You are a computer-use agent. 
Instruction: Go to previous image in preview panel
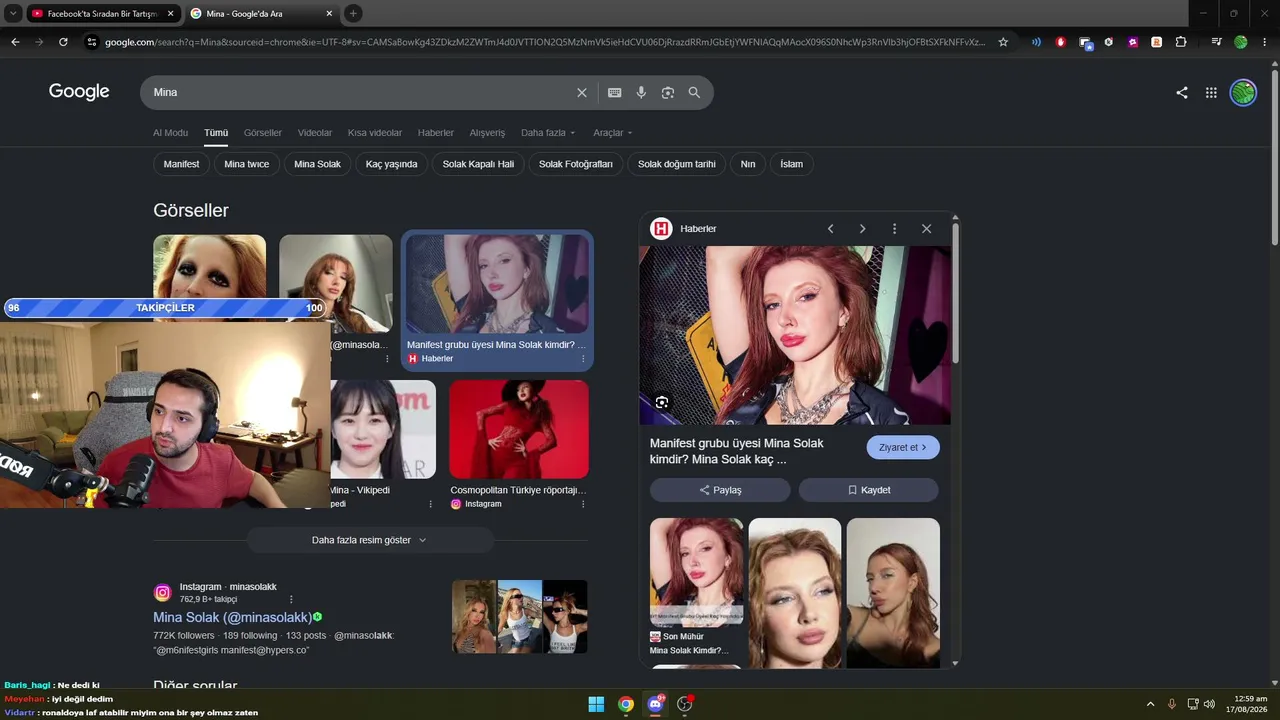pos(830,229)
